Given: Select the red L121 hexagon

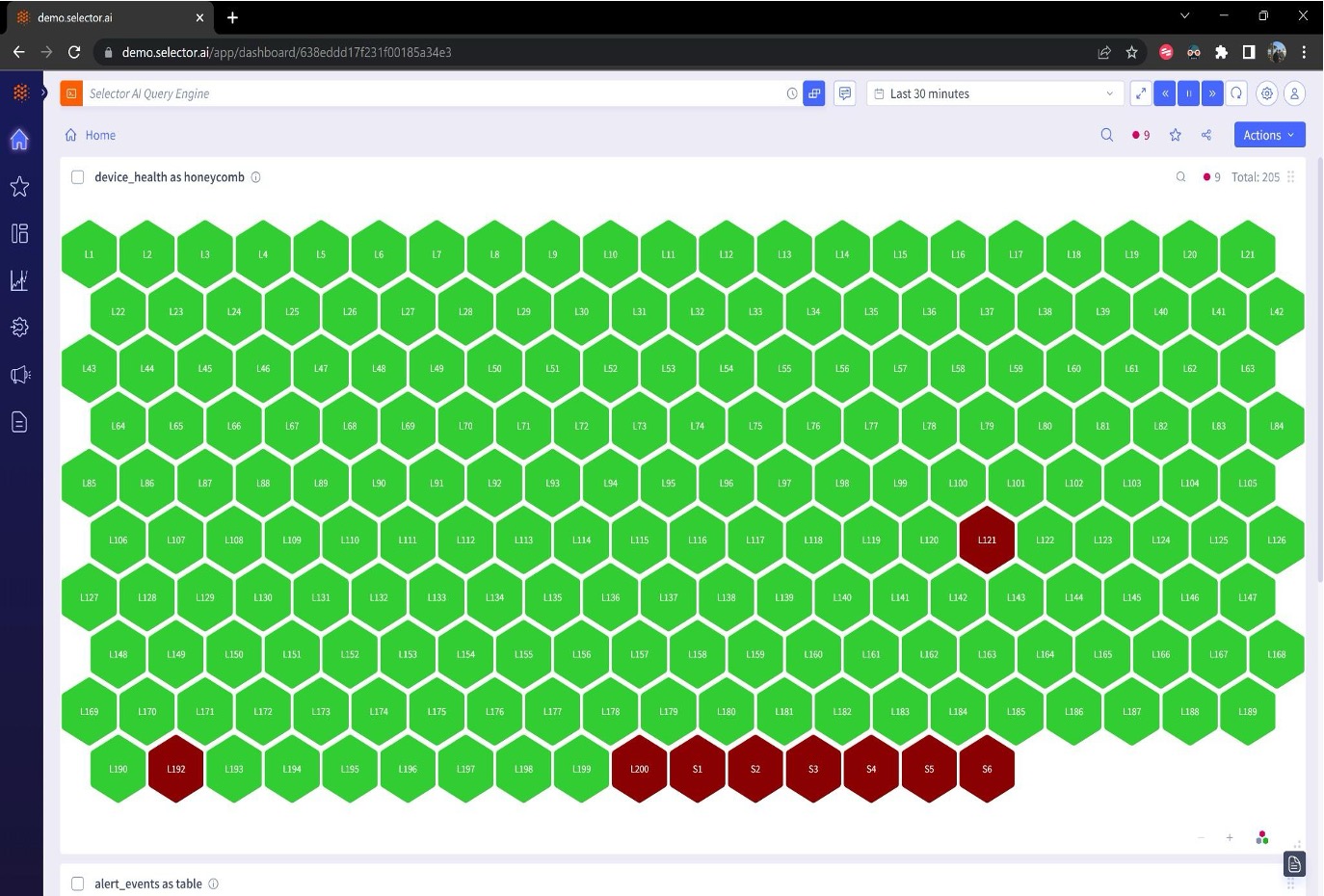Looking at the screenshot, I should click(x=987, y=540).
